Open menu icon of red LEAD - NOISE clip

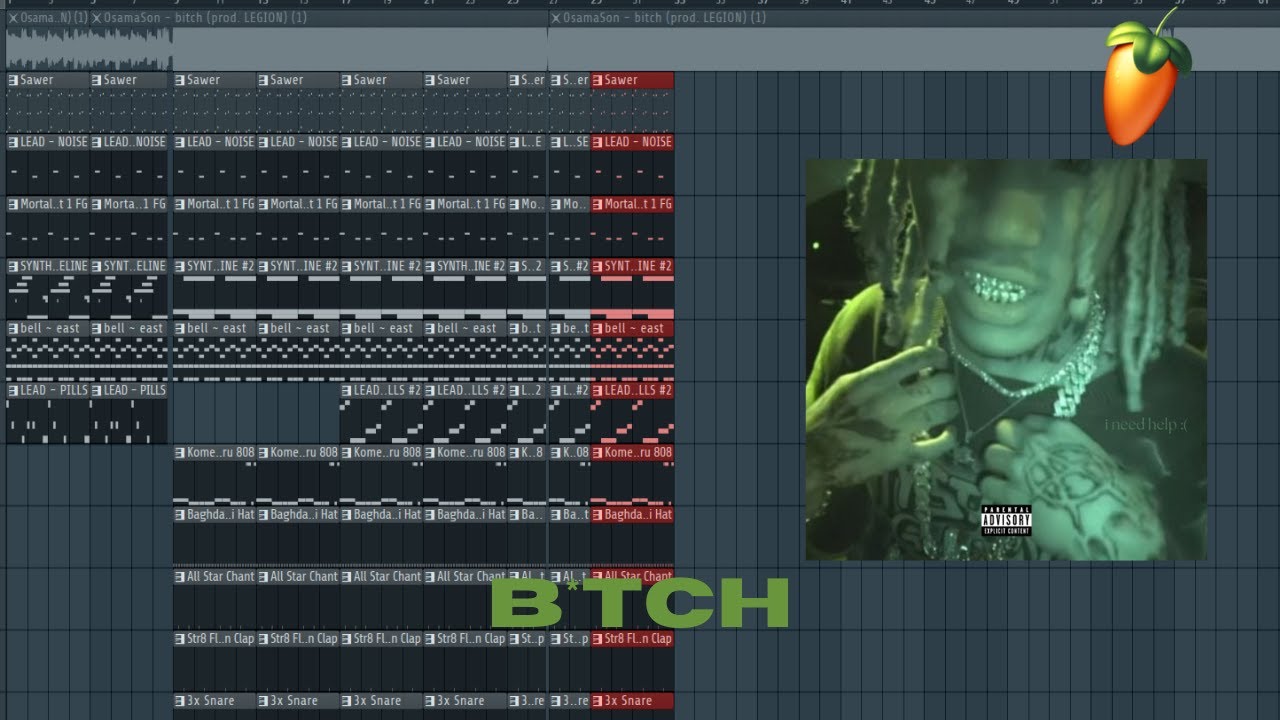coord(597,142)
